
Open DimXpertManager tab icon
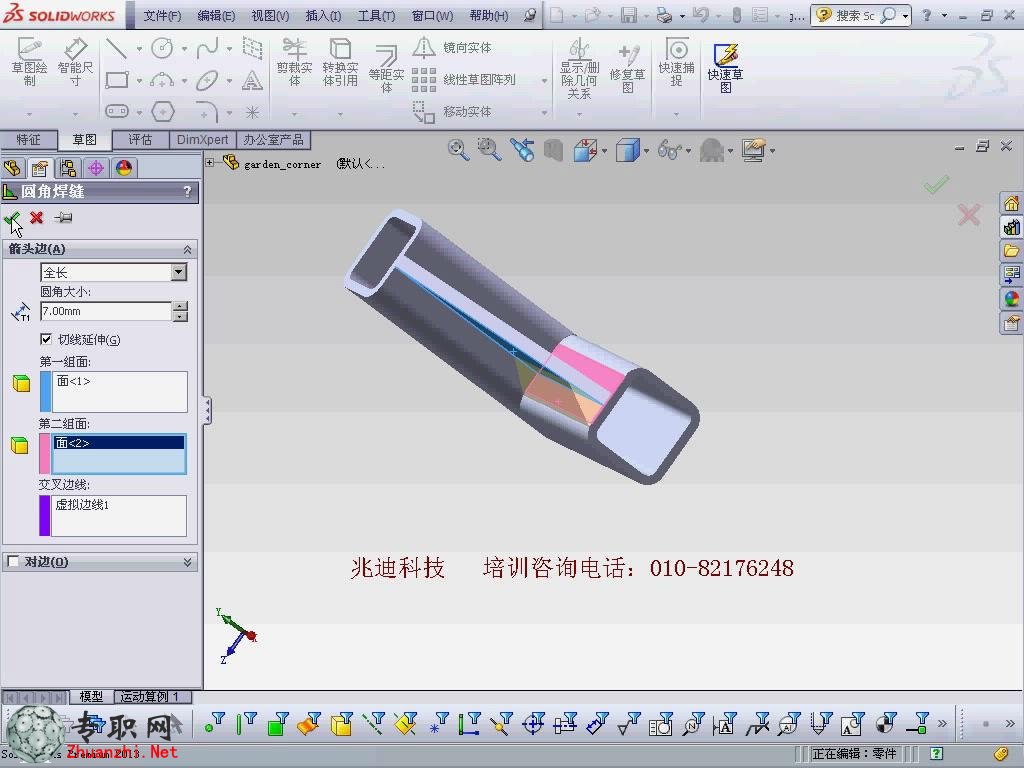click(96, 168)
